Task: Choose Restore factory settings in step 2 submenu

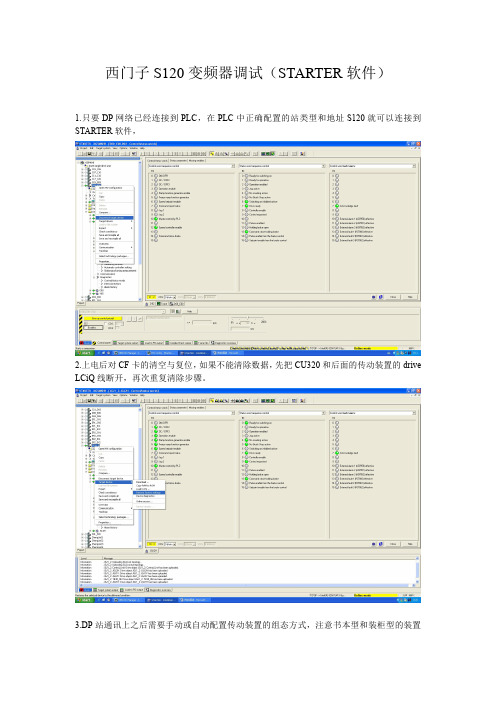Action: 150,492
